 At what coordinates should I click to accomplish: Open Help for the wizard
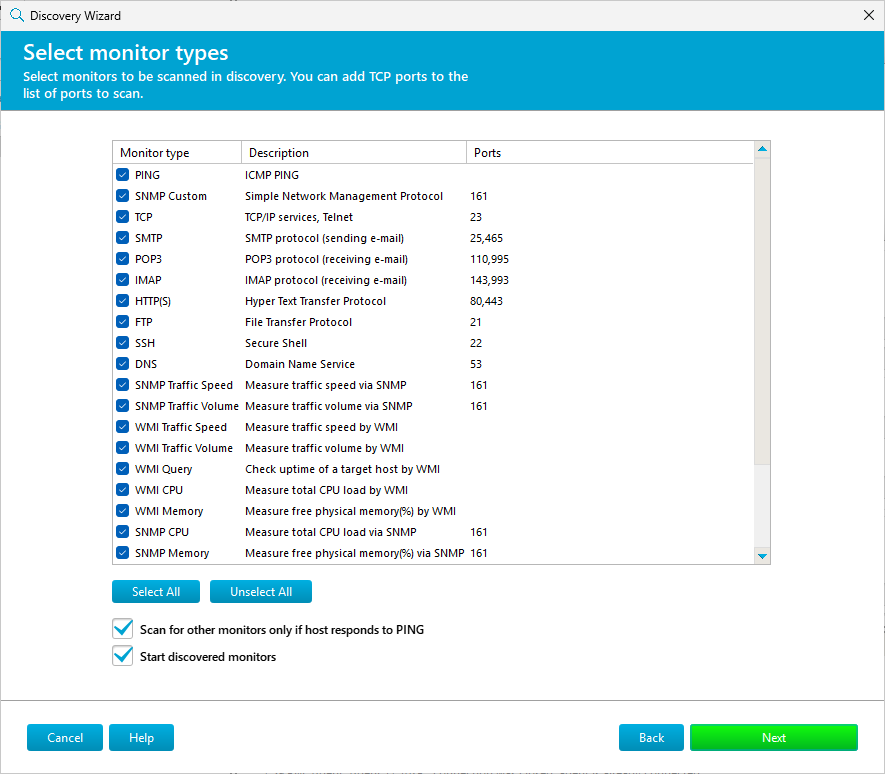(x=141, y=737)
